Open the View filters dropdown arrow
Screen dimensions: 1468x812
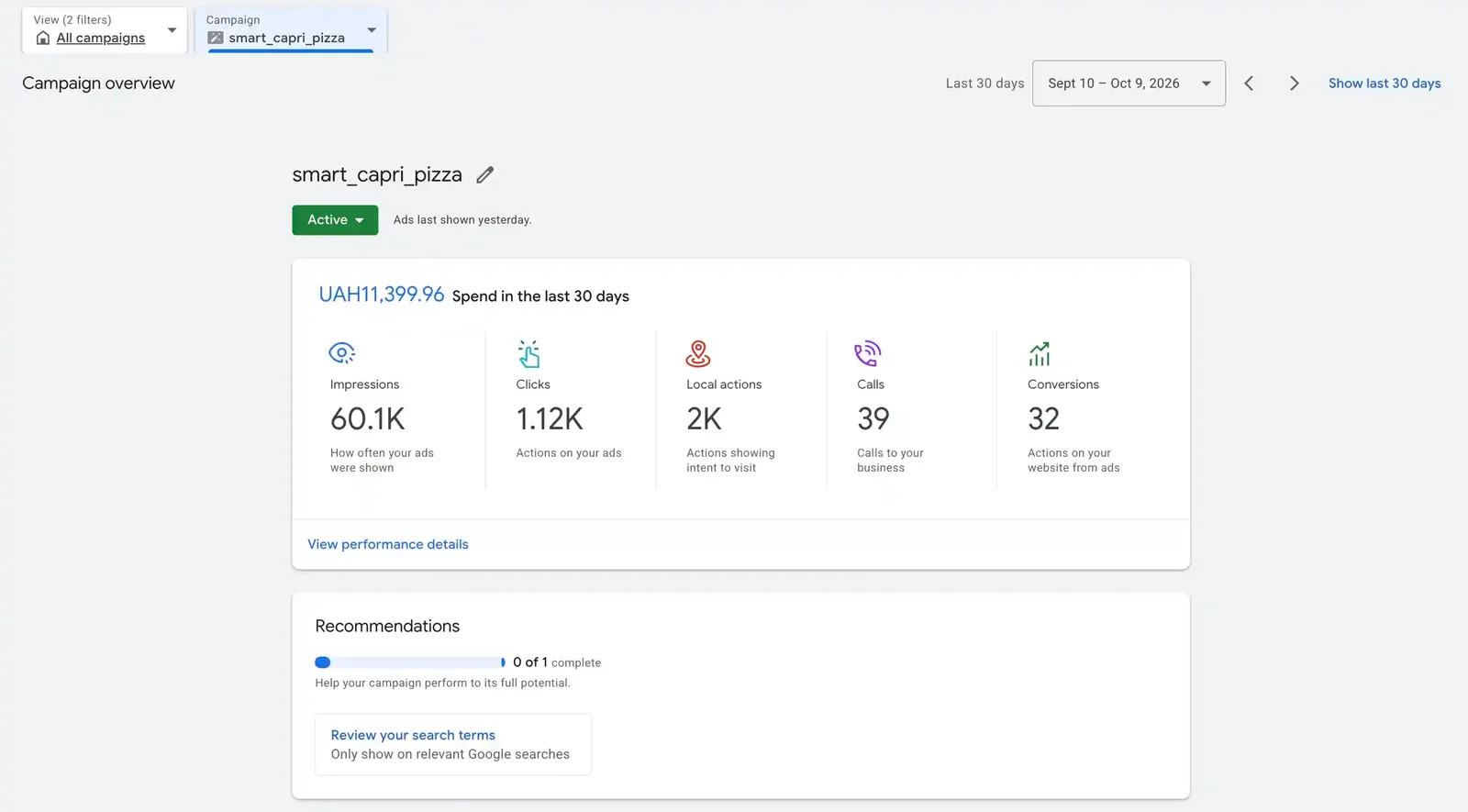click(172, 30)
